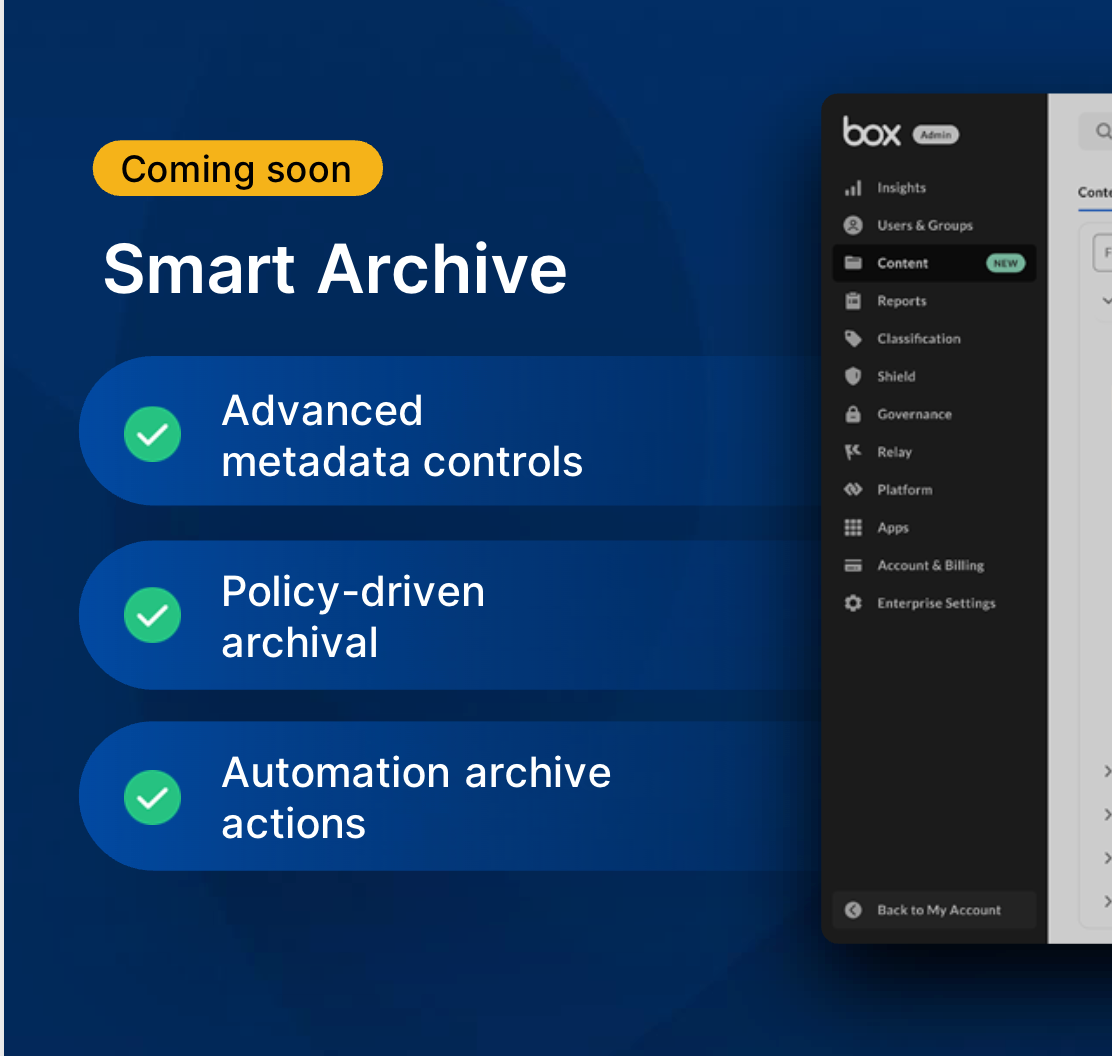Open the Reports section

click(901, 301)
